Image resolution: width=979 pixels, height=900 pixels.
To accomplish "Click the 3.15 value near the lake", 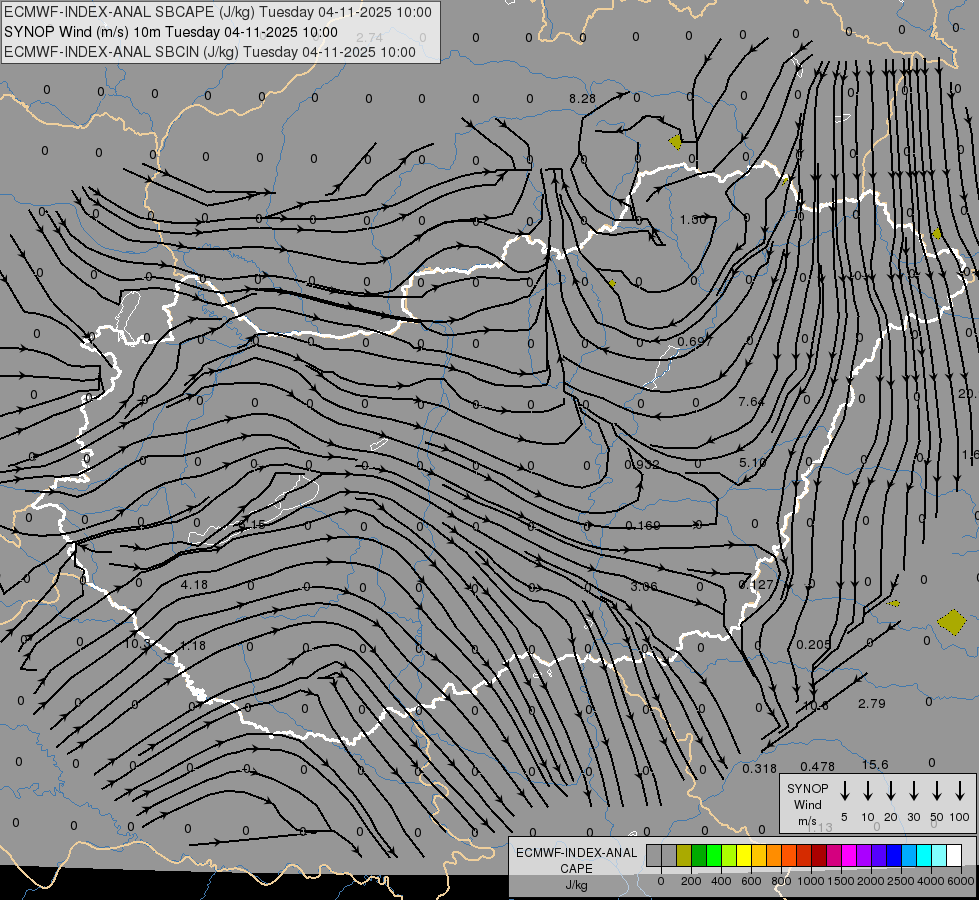I will click(x=252, y=525).
